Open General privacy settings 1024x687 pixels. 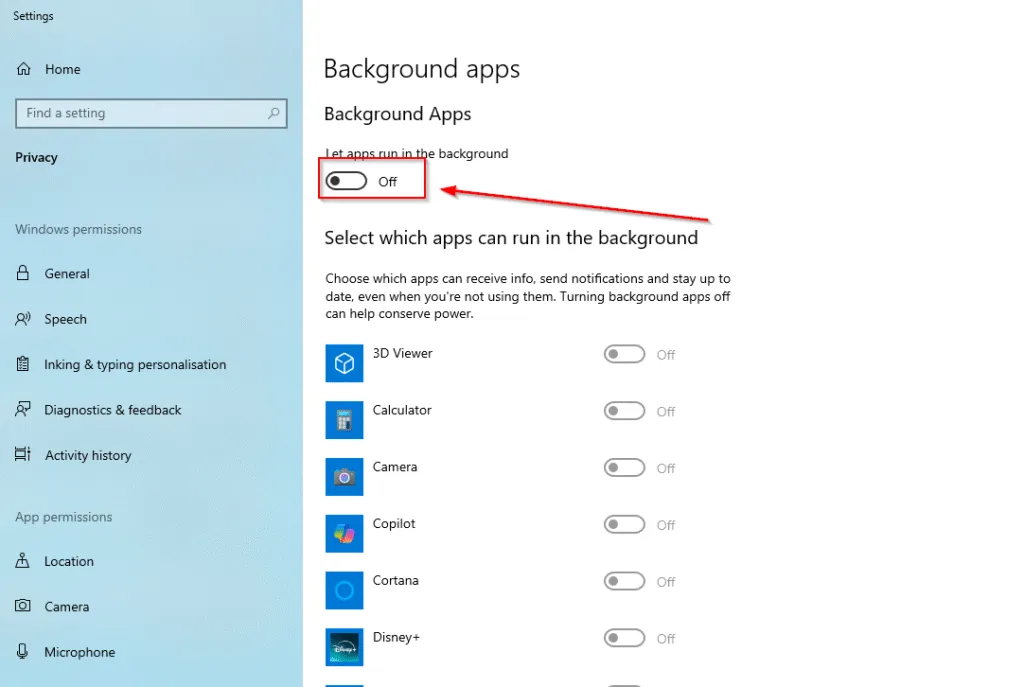tap(67, 274)
